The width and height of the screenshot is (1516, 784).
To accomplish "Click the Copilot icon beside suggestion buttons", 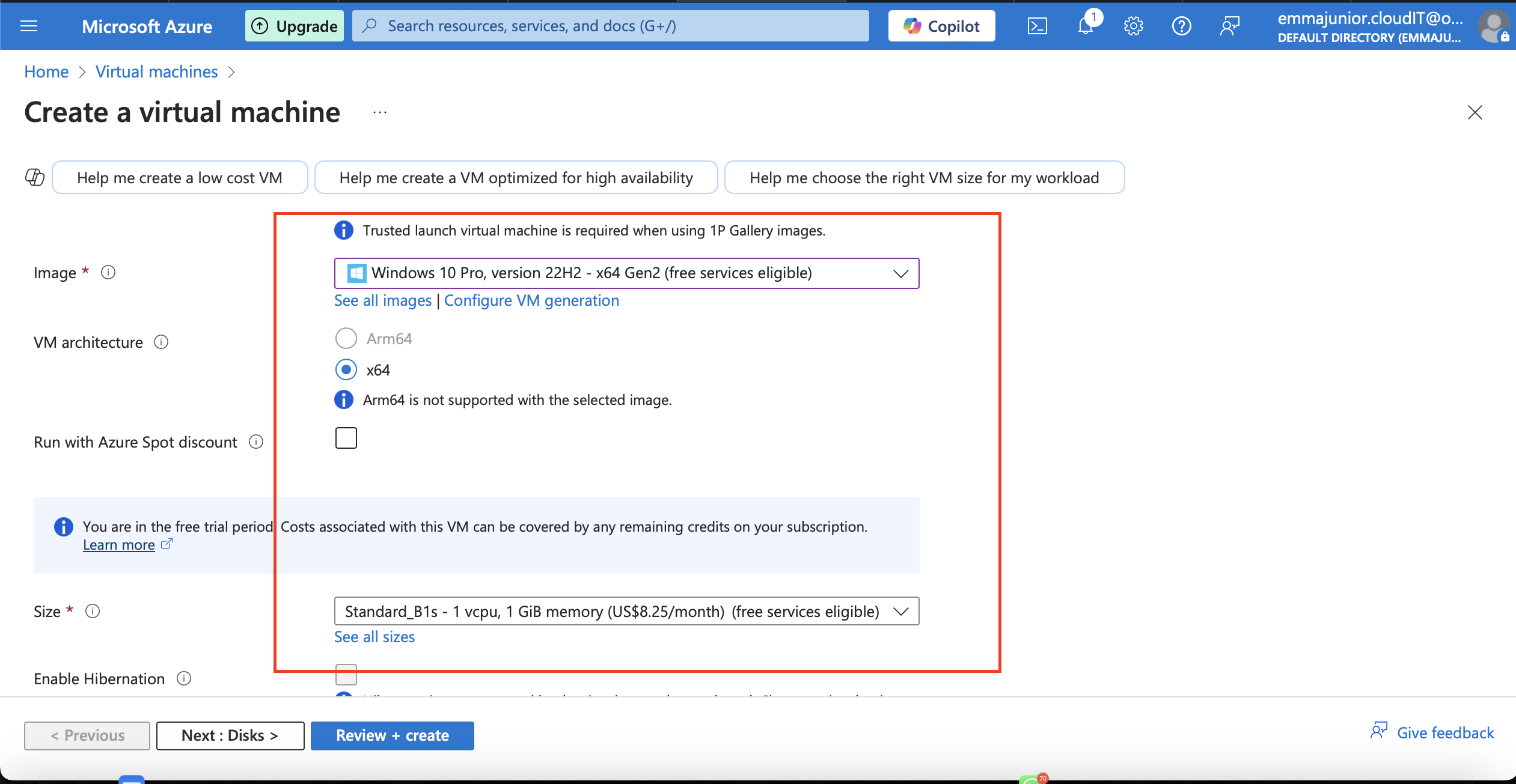I will [35, 177].
